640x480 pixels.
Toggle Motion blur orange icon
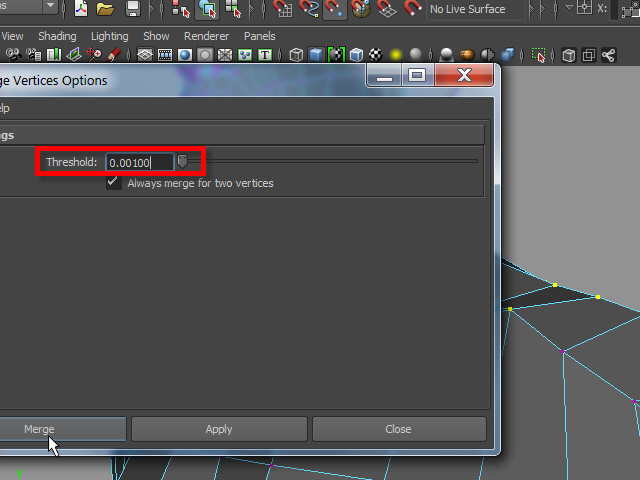coord(467,55)
